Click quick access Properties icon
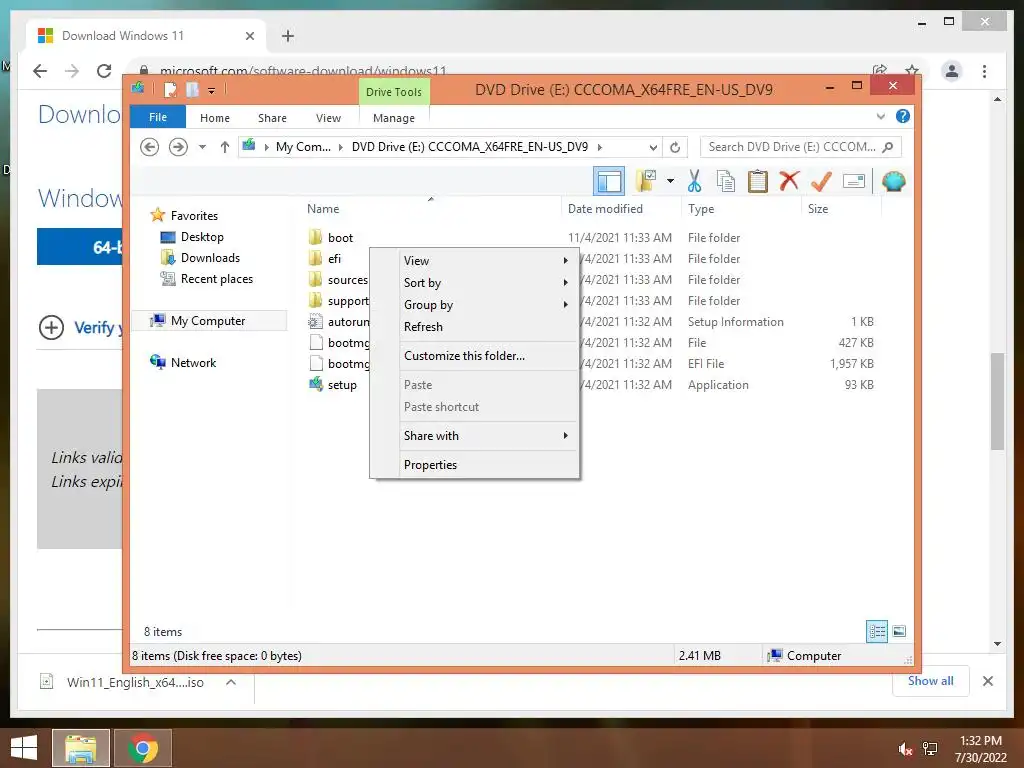The width and height of the screenshot is (1024, 768). click(170, 90)
